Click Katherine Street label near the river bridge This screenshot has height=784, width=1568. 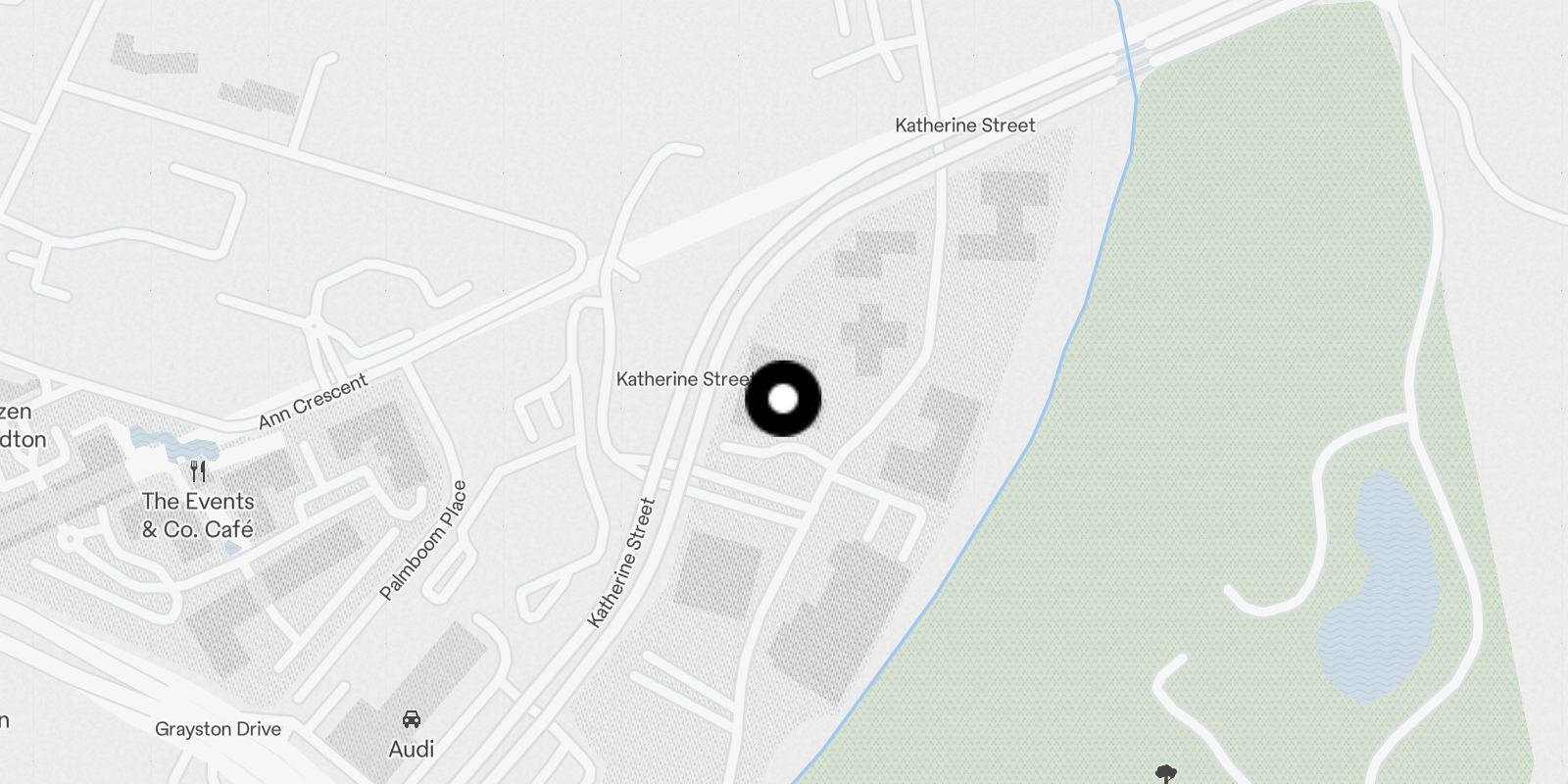[965, 125]
